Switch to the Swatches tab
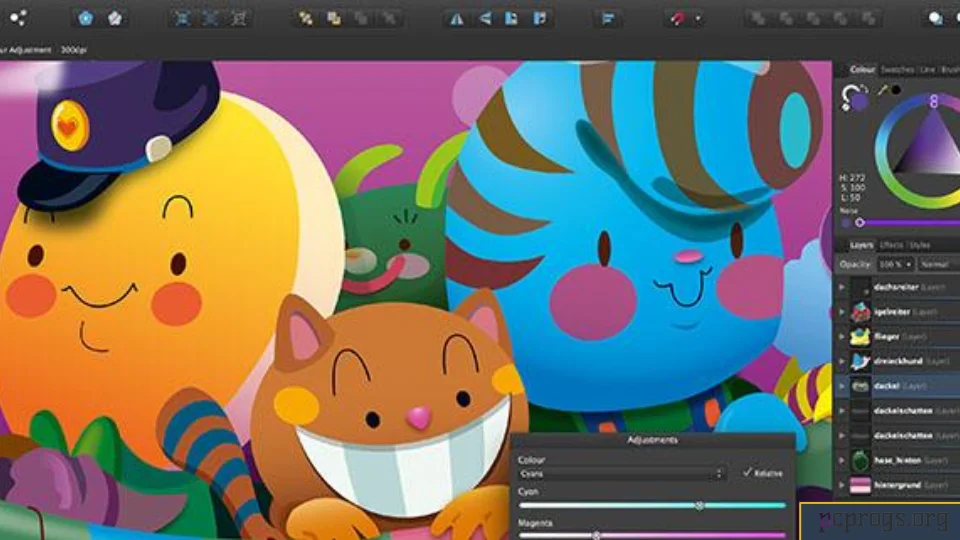 point(897,70)
